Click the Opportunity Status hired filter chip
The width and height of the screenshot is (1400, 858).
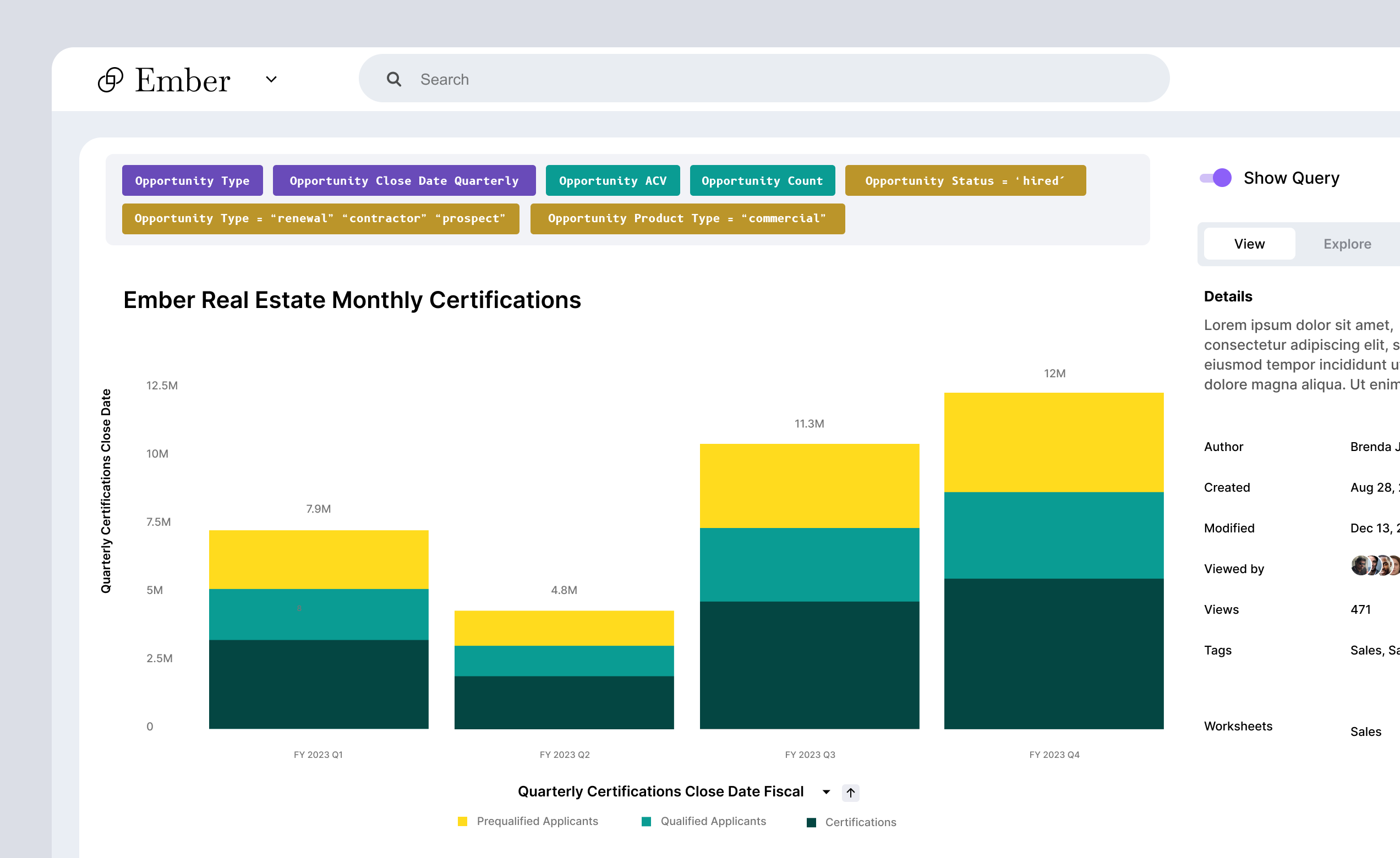click(x=965, y=180)
